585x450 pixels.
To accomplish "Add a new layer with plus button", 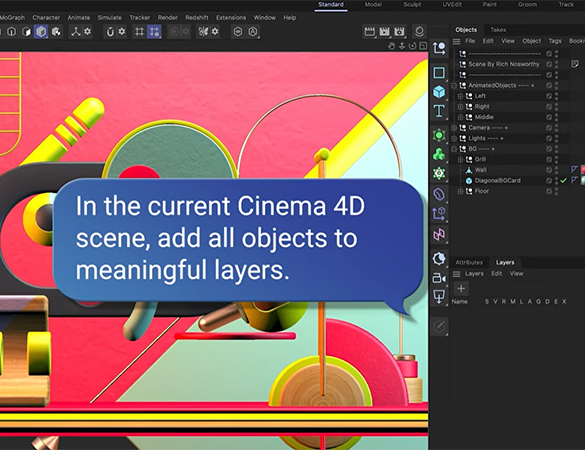I will [x=461, y=288].
